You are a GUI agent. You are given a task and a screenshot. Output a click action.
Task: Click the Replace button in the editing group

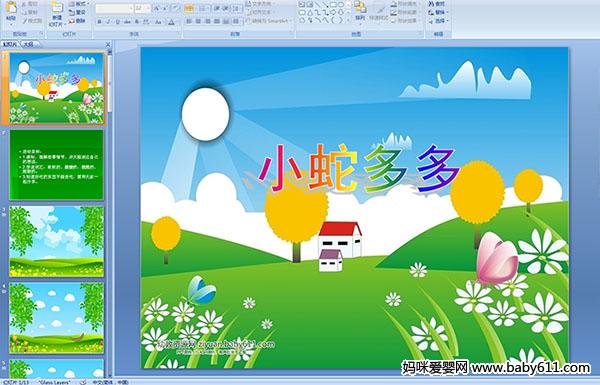tap(437, 12)
